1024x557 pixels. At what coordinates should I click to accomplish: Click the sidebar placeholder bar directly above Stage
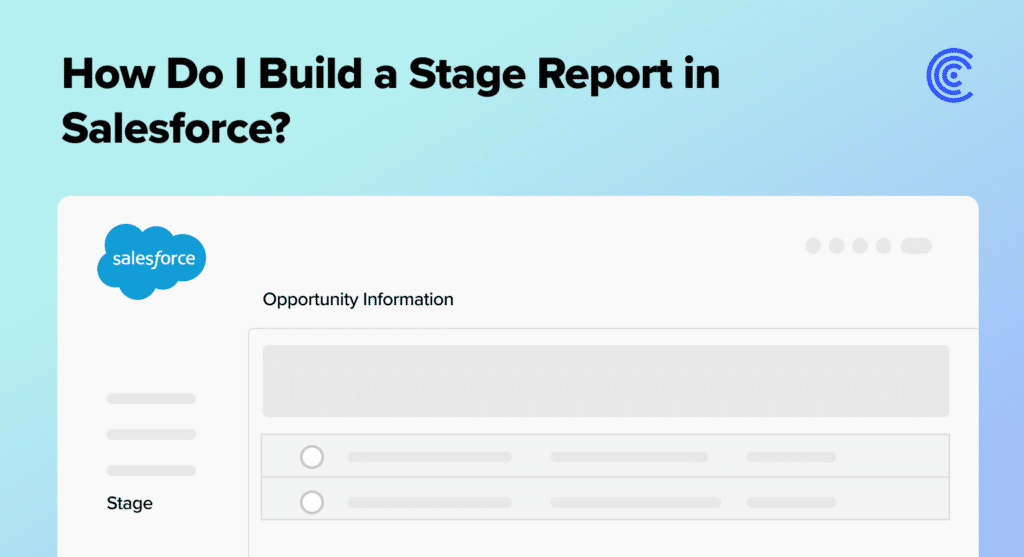(151, 470)
